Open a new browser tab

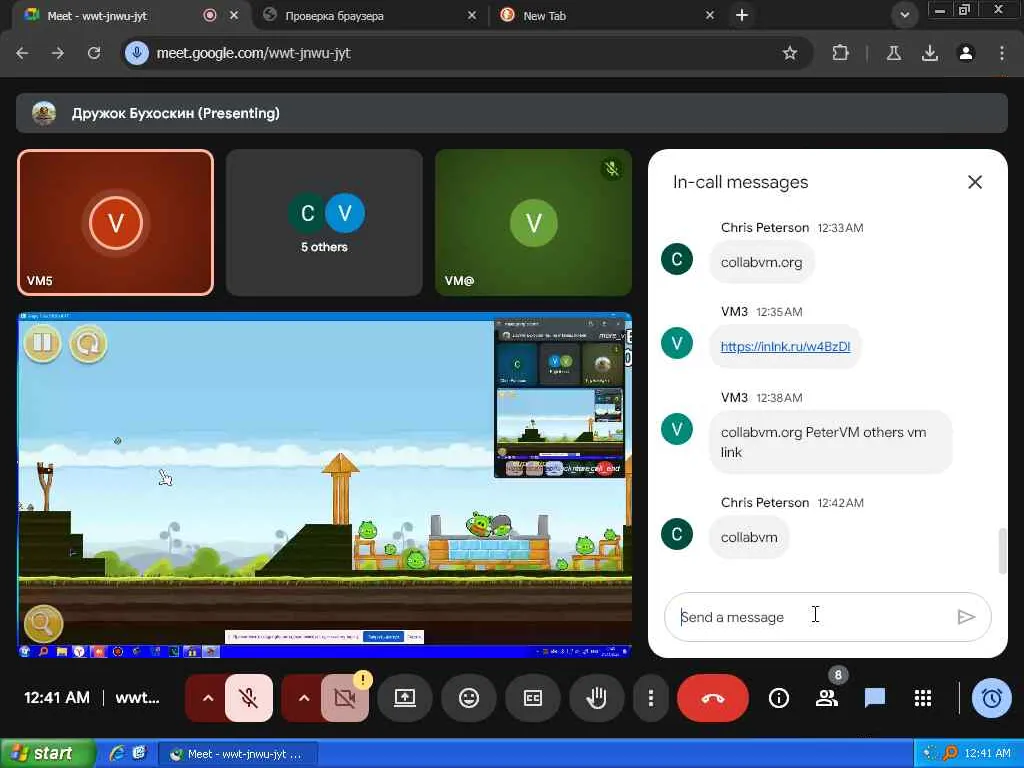coord(742,15)
